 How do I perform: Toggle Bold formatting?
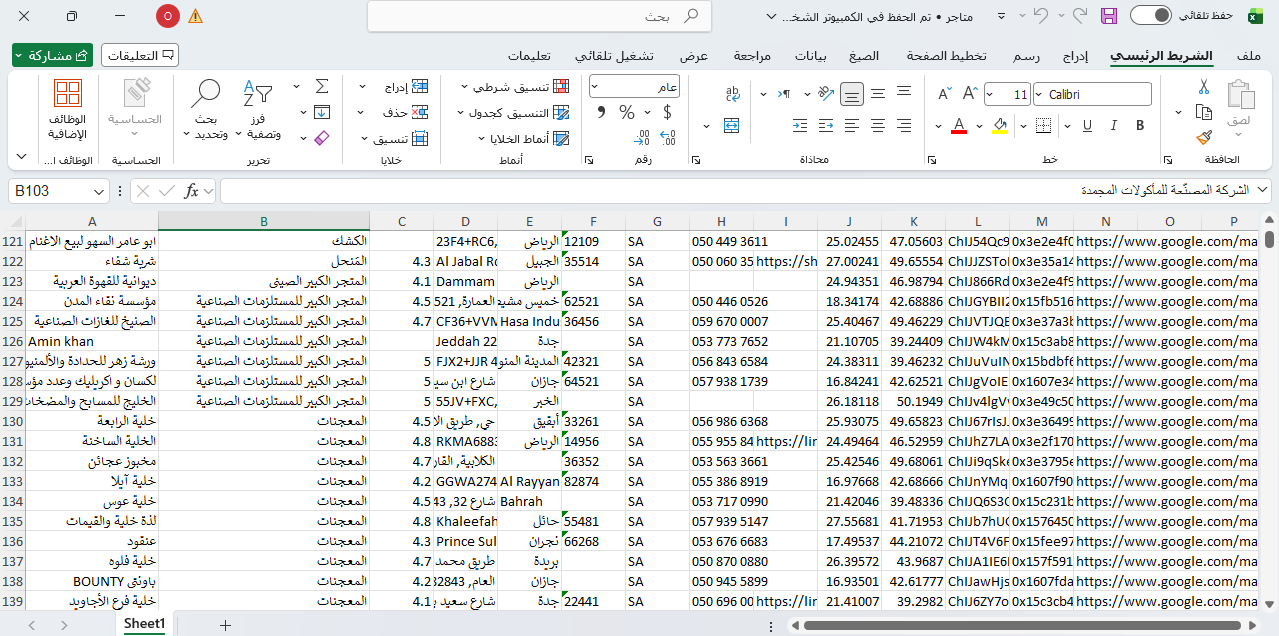click(1140, 125)
